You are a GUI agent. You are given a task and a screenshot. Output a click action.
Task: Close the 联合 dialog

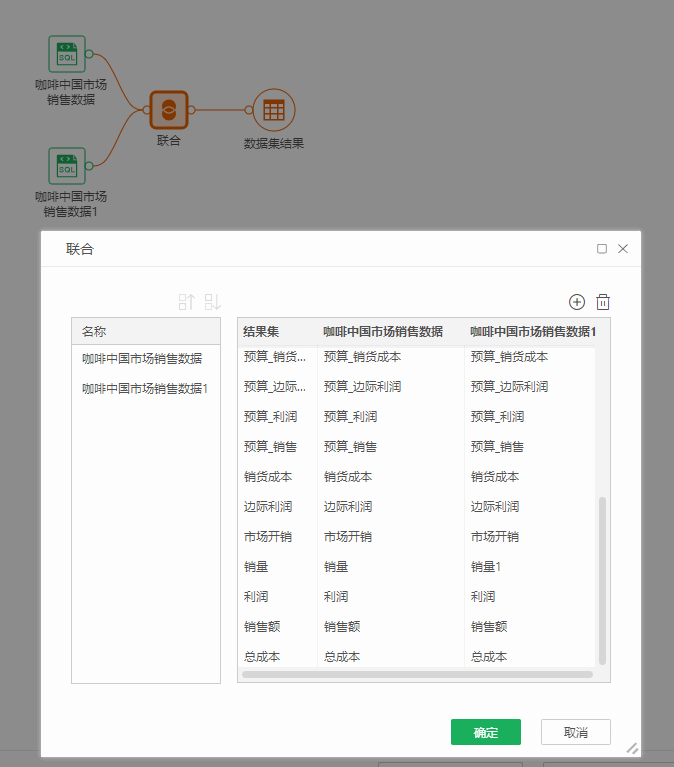(623, 249)
